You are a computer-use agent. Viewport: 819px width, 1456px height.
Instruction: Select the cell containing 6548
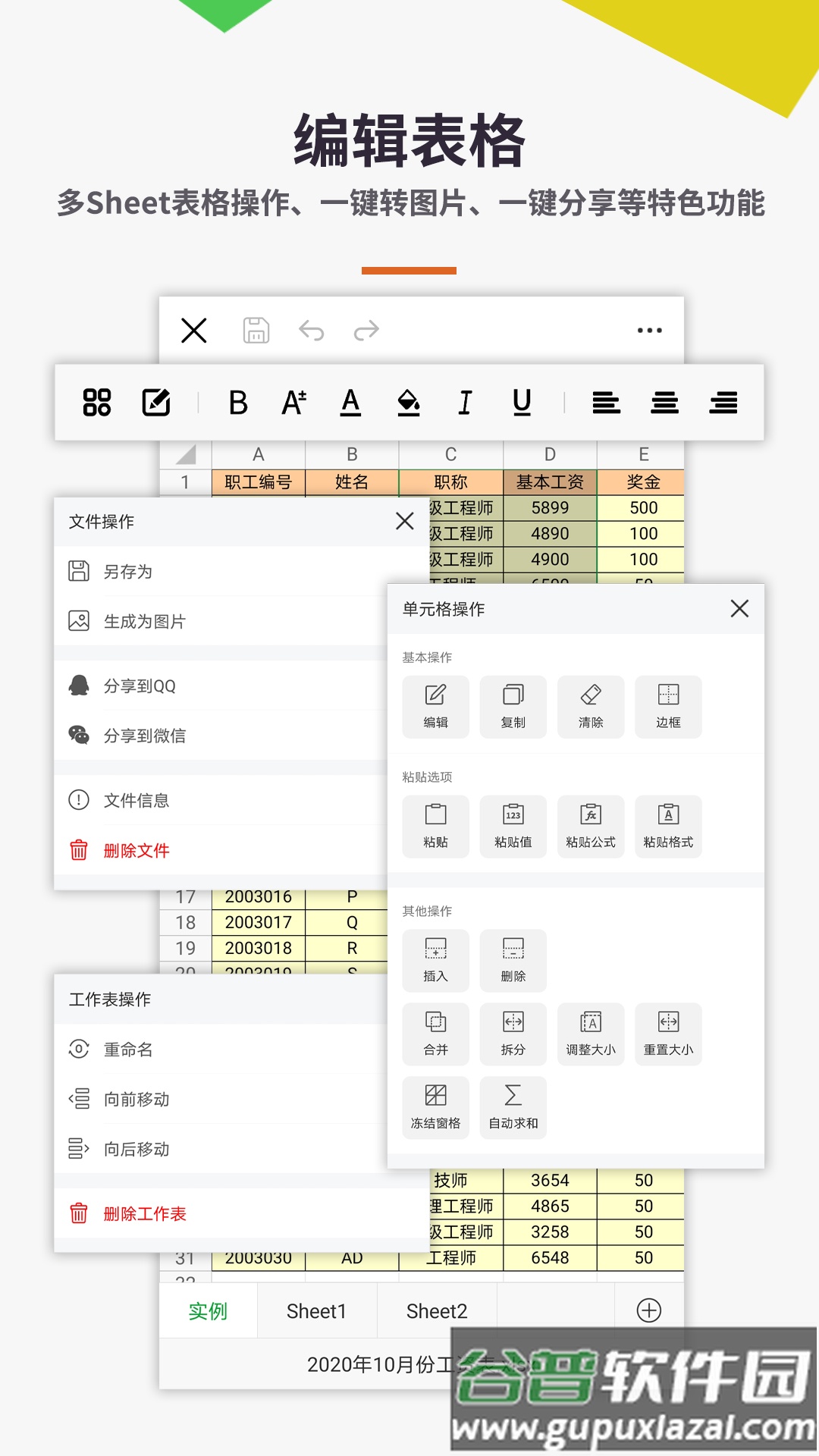point(551,1257)
